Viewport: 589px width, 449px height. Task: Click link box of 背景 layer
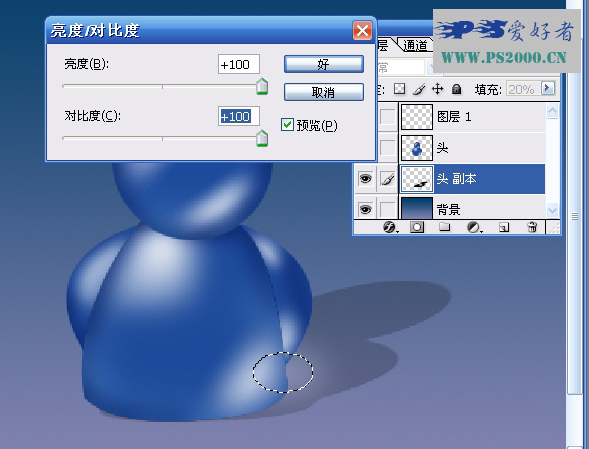(387, 209)
